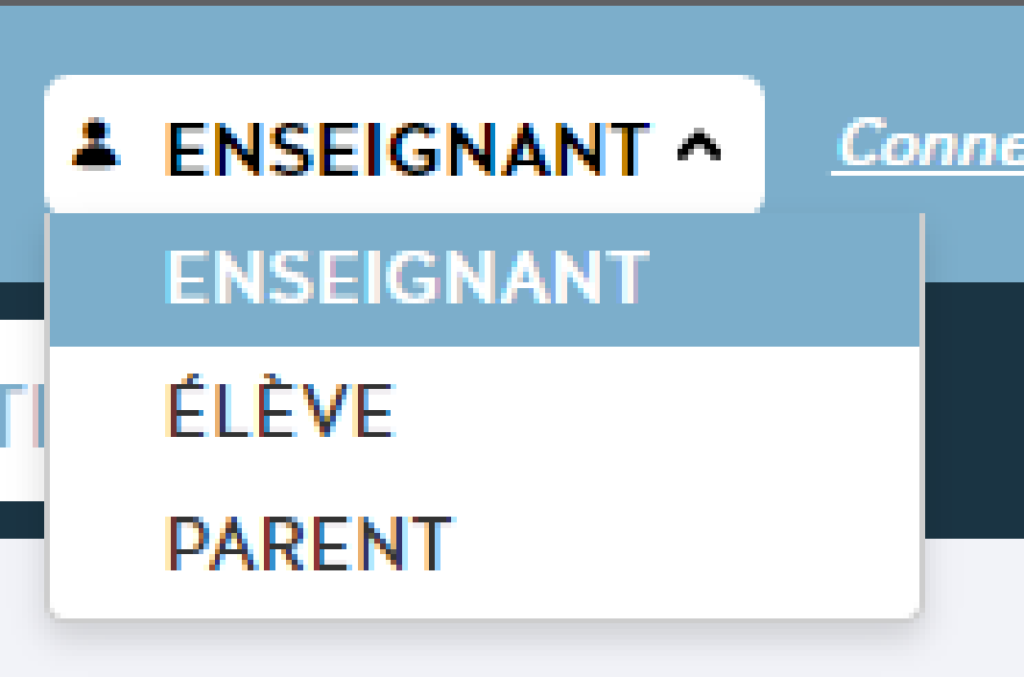Pick the last option, PARENT
The width and height of the screenshot is (1024, 677).
[x=308, y=543]
